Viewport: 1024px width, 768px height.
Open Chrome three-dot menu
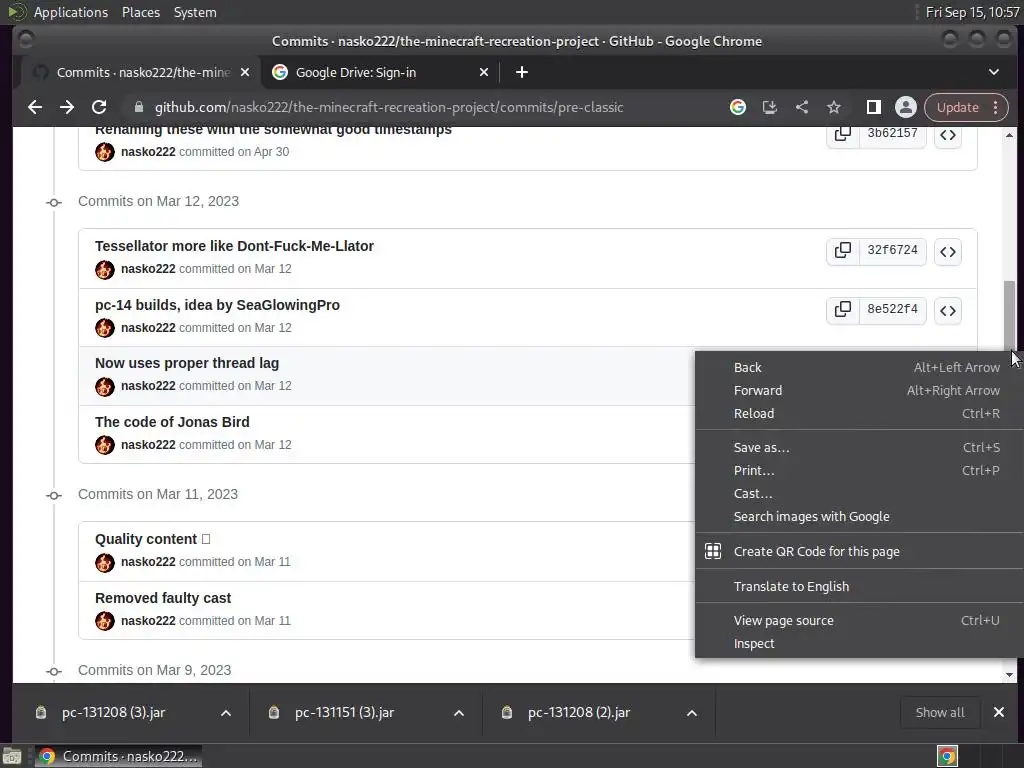[x=996, y=107]
